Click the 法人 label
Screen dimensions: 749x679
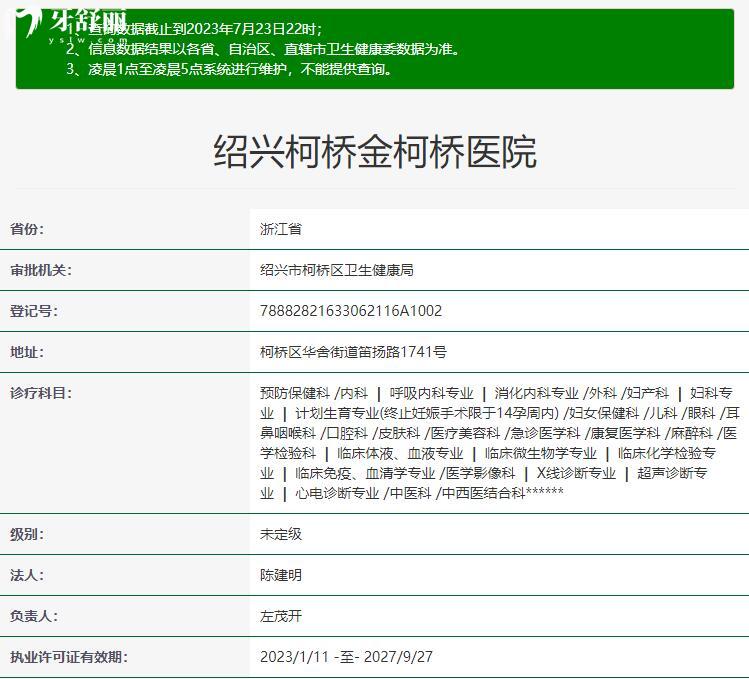point(27,575)
